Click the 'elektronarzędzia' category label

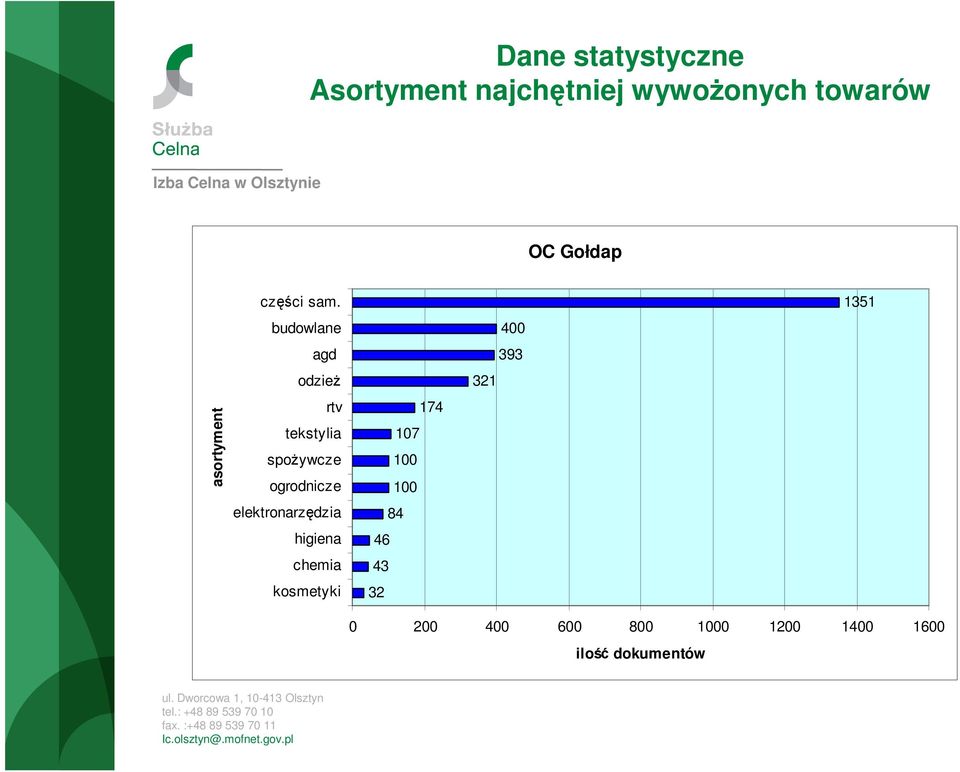pos(287,512)
